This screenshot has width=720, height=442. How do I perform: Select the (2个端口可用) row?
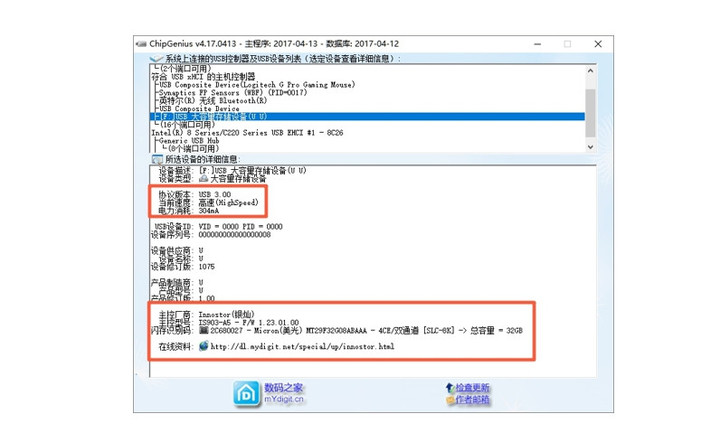pyautogui.click(x=185, y=68)
